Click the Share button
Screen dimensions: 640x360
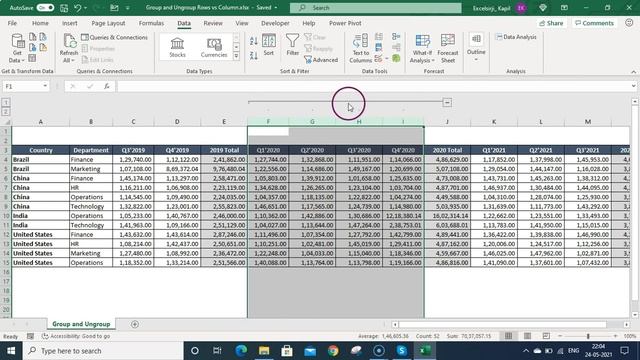pyautogui.click(x=551, y=23)
